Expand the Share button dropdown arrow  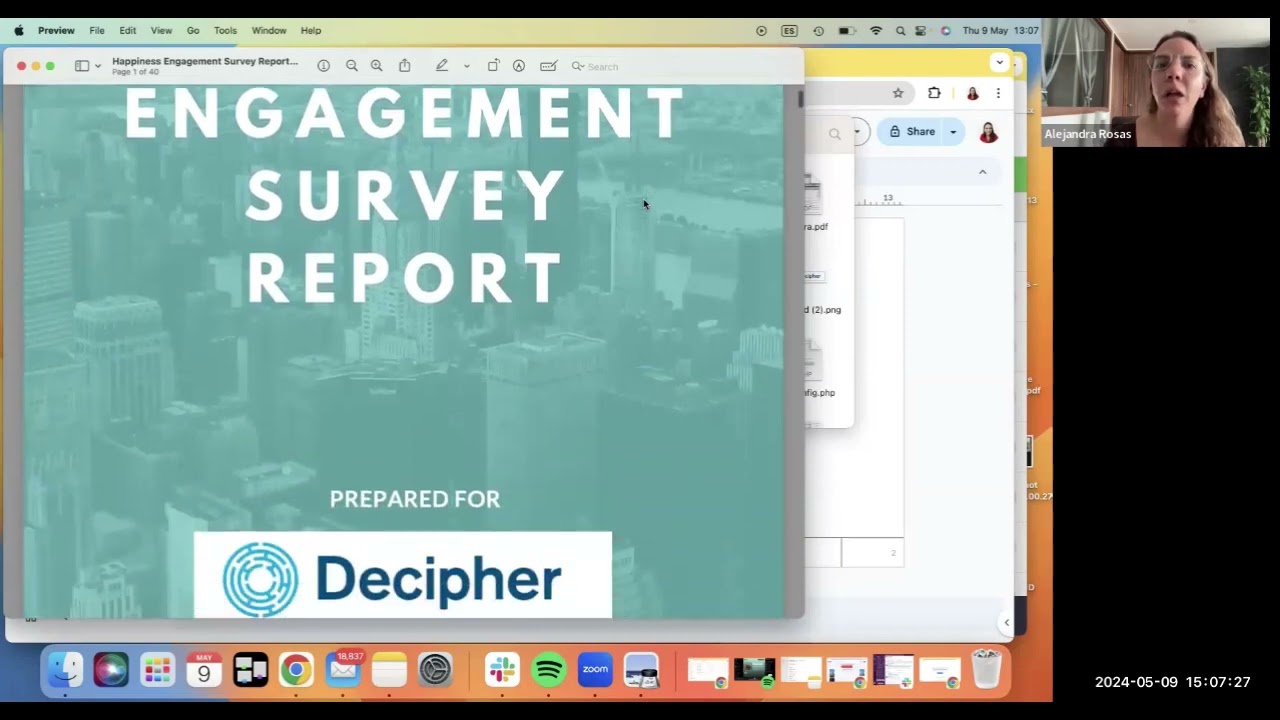point(953,132)
